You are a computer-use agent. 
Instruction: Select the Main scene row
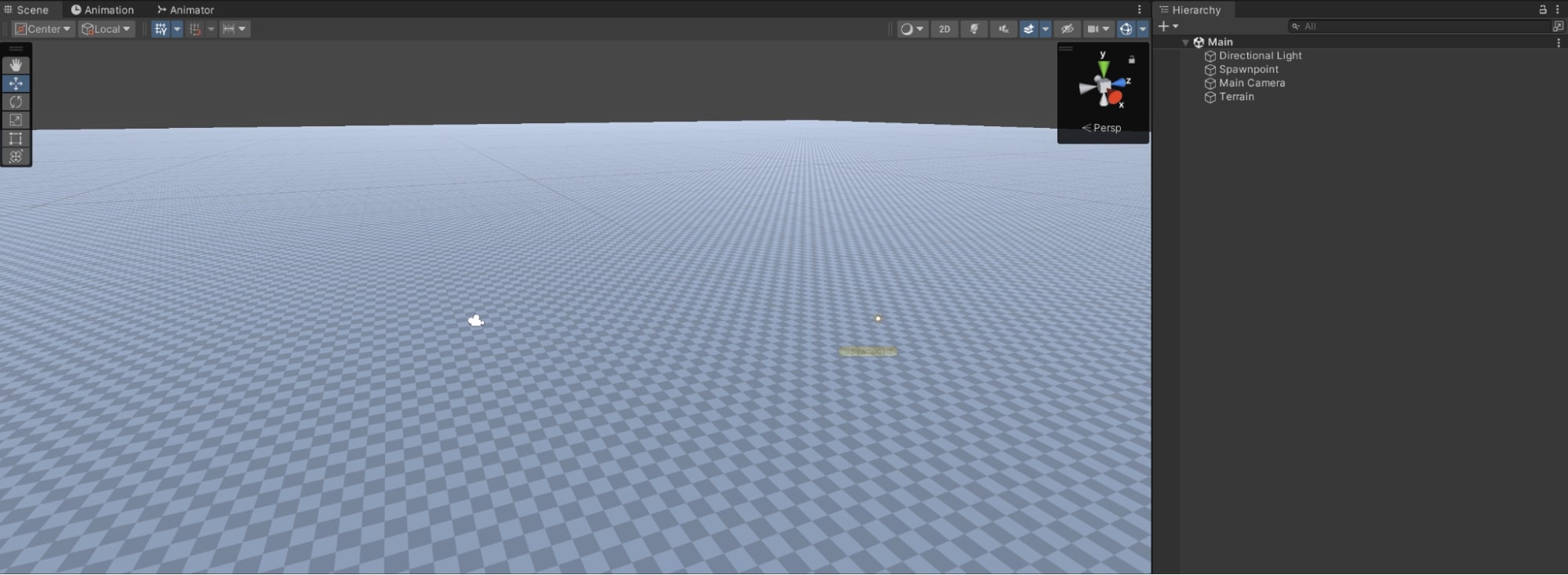(x=1362, y=42)
